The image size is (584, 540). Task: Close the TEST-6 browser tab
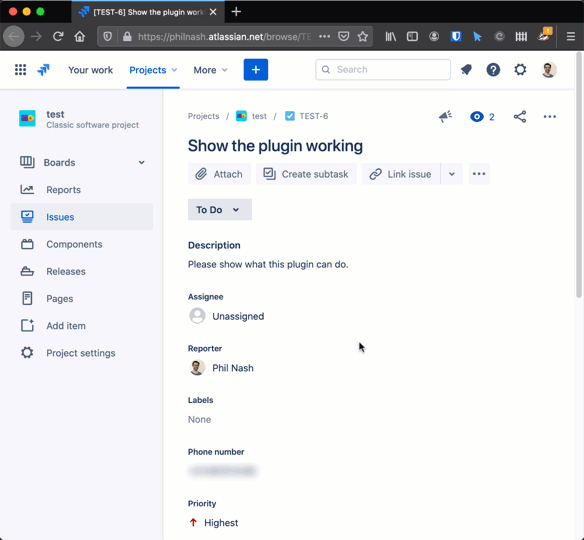213,12
